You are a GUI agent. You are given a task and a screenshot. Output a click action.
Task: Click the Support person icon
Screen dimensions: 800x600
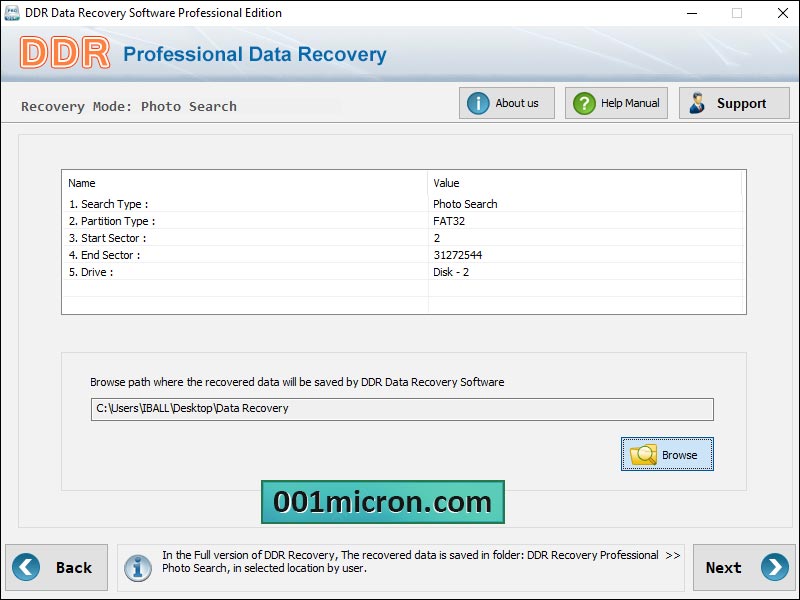pyautogui.click(x=697, y=103)
